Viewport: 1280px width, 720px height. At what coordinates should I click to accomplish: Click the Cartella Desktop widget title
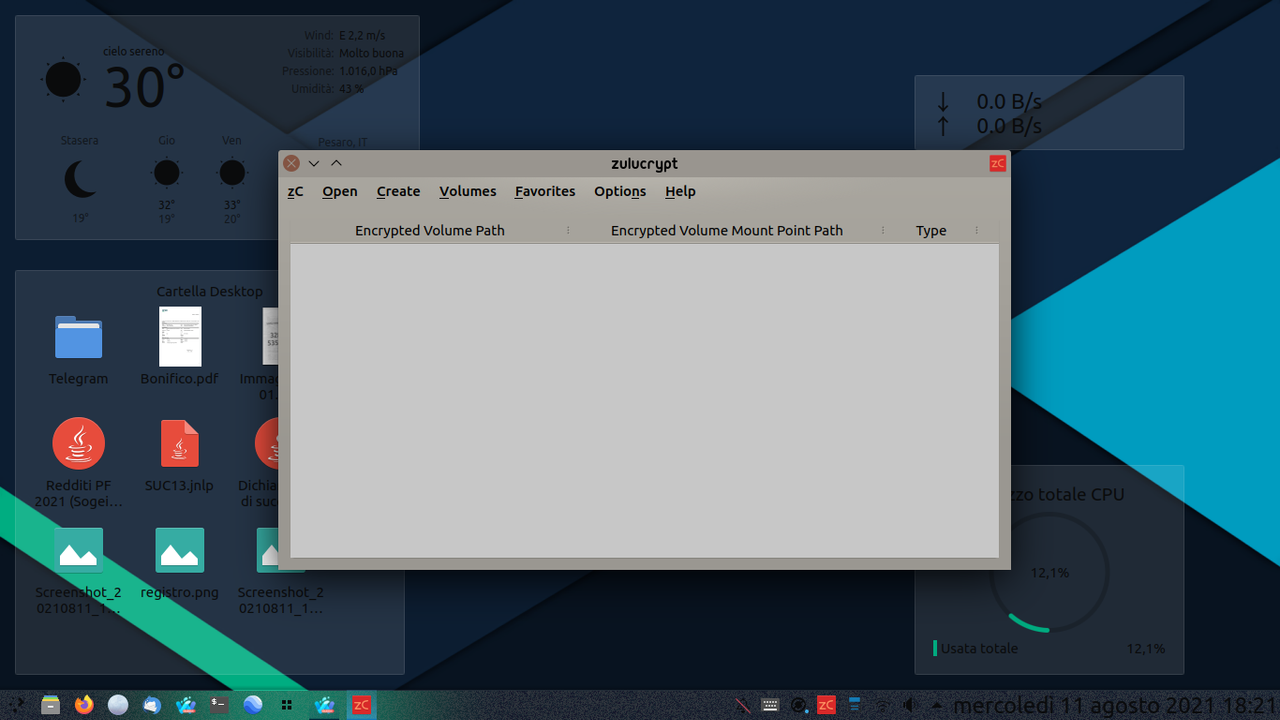(x=209, y=291)
